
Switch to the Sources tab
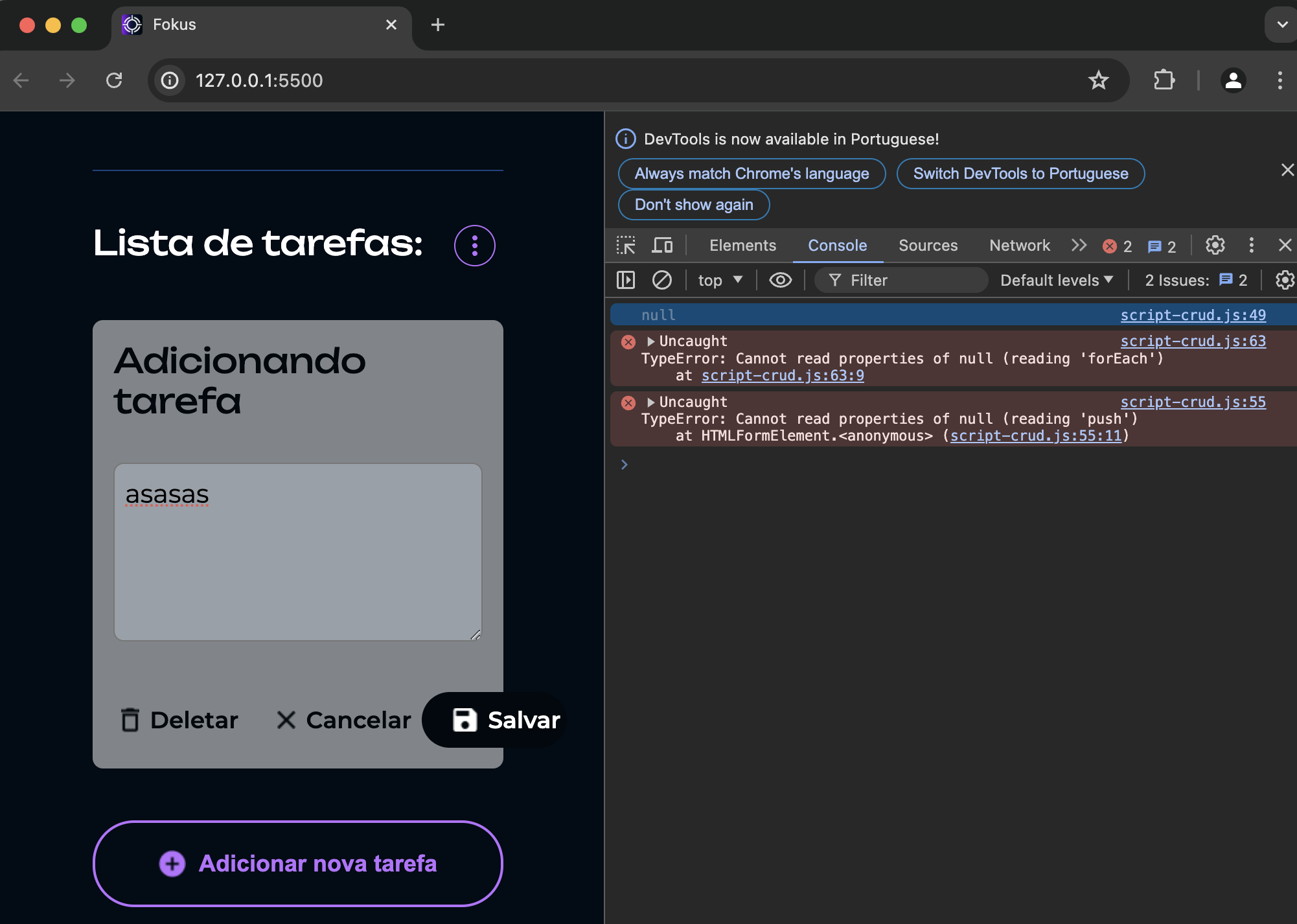pyautogui.click(x=928, y=245)
